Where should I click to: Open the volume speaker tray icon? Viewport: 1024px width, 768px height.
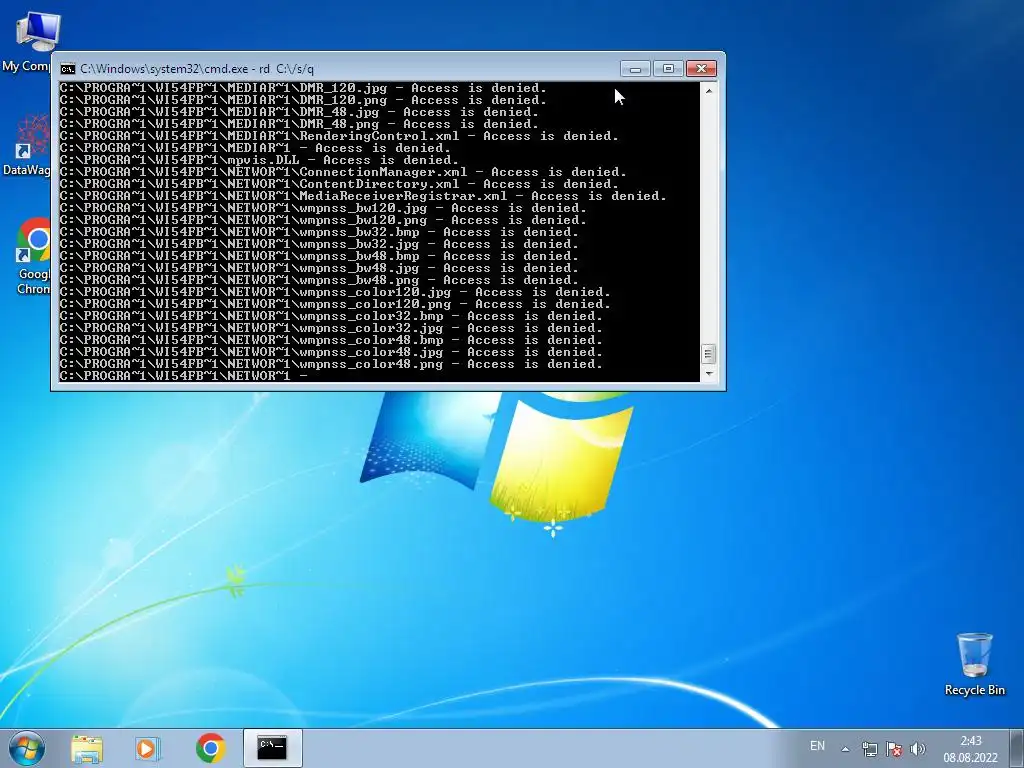[x=918, y=749]
